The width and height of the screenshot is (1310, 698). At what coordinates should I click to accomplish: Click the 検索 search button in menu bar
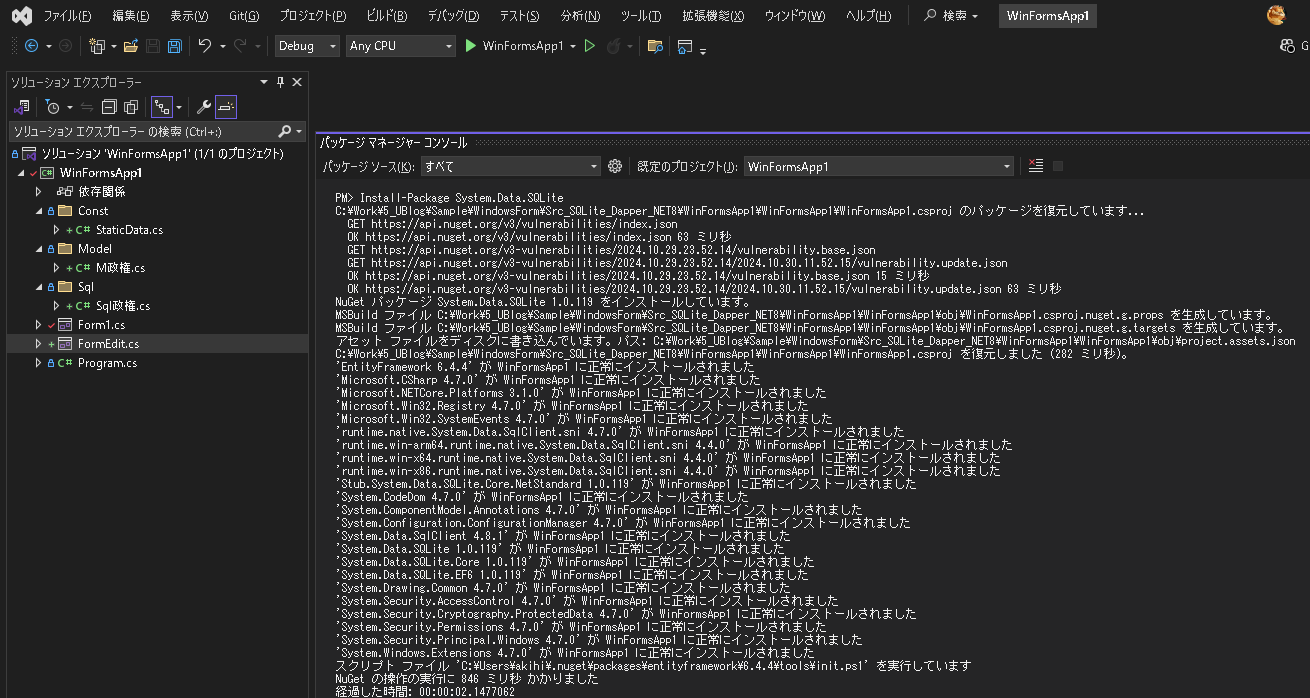coord(948,16)
